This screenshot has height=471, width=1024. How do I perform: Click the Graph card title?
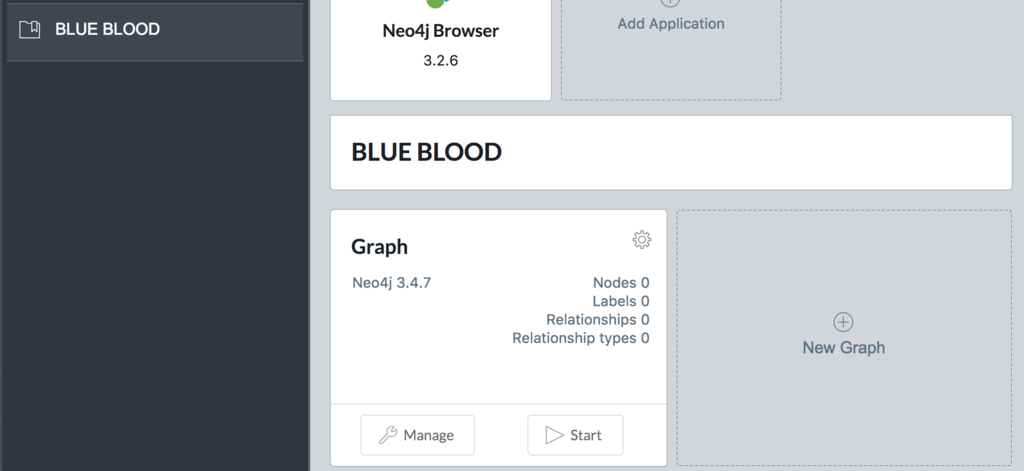[x=379, y=247]
